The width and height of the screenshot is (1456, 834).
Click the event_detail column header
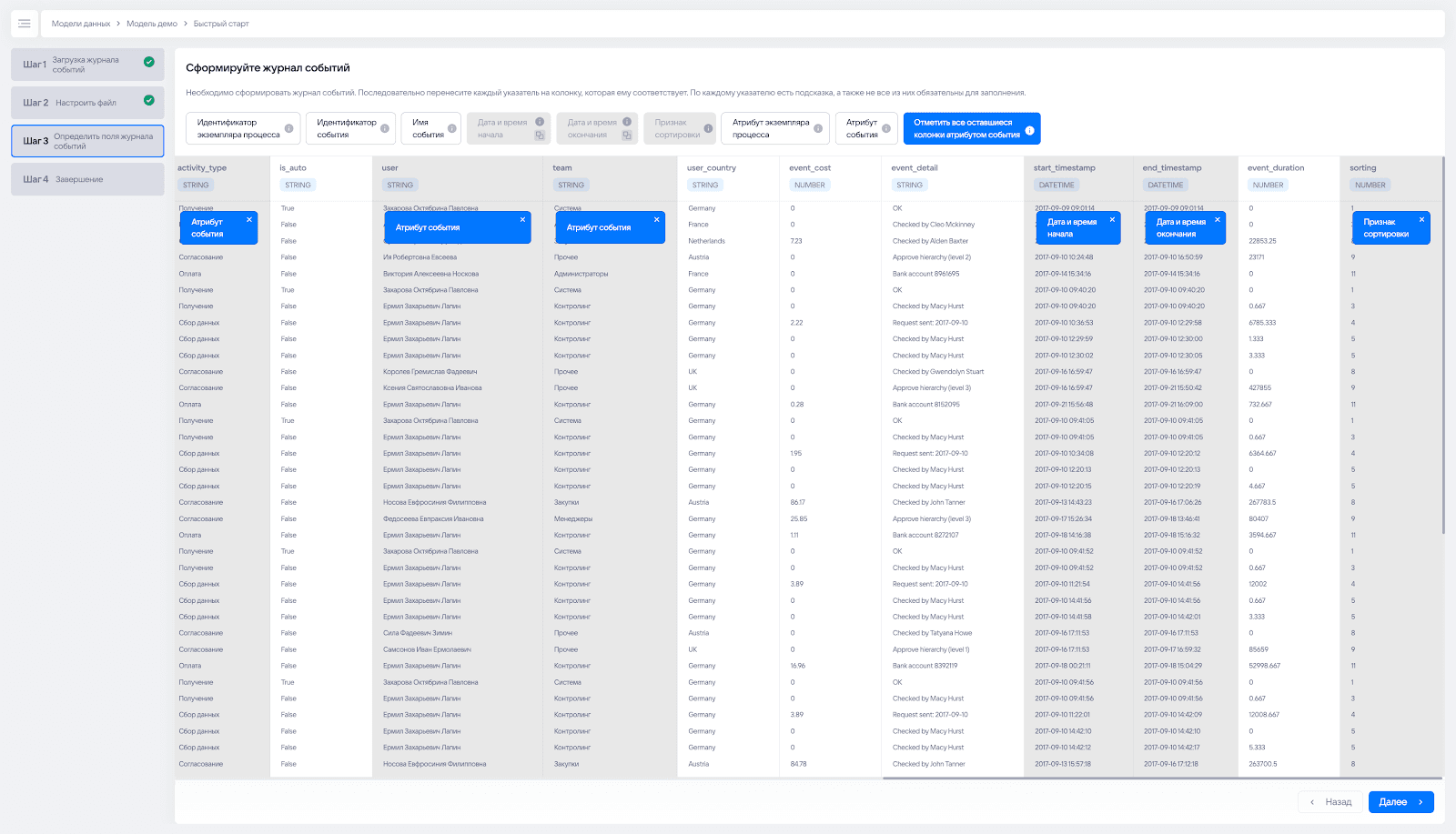[915, 168]
